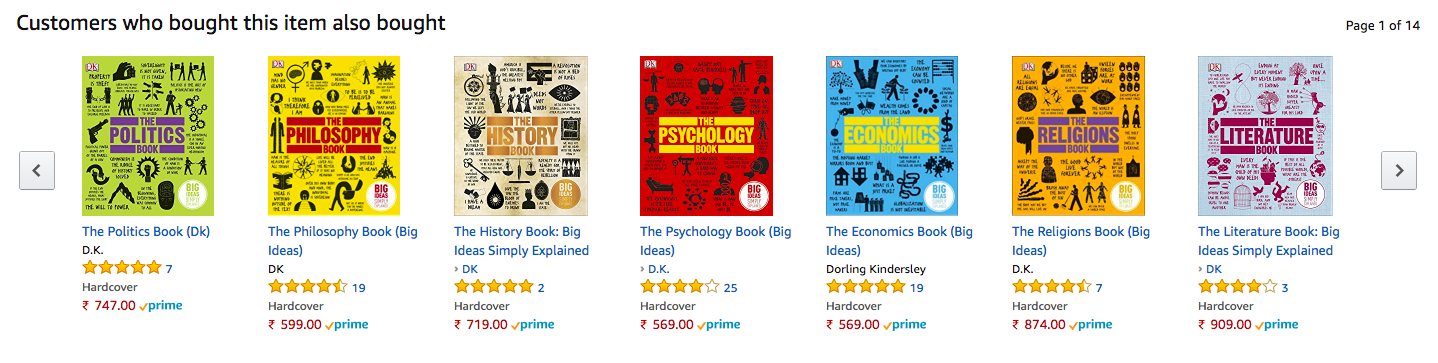The height and width of the screenshot is (363, 1438).
Task: Open The Literature Book cover image
Action: pyautogui.click(x=1264, y=136)
